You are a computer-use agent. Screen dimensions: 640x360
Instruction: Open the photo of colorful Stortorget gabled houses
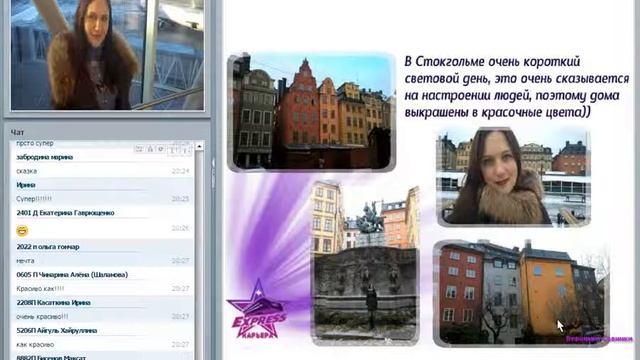coord(312,112)
